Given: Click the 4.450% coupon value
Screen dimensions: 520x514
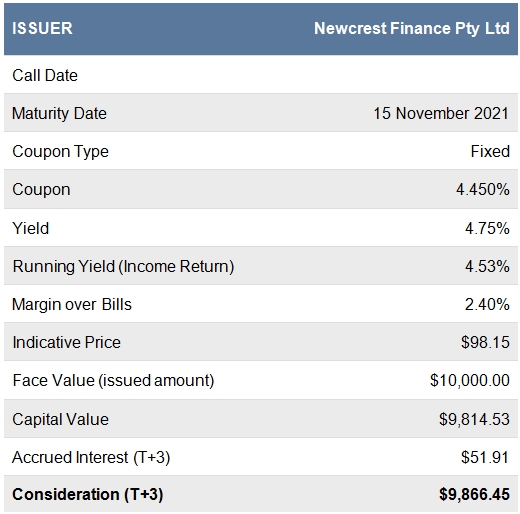Looking at the screenshot, I should tap(483, 190).
